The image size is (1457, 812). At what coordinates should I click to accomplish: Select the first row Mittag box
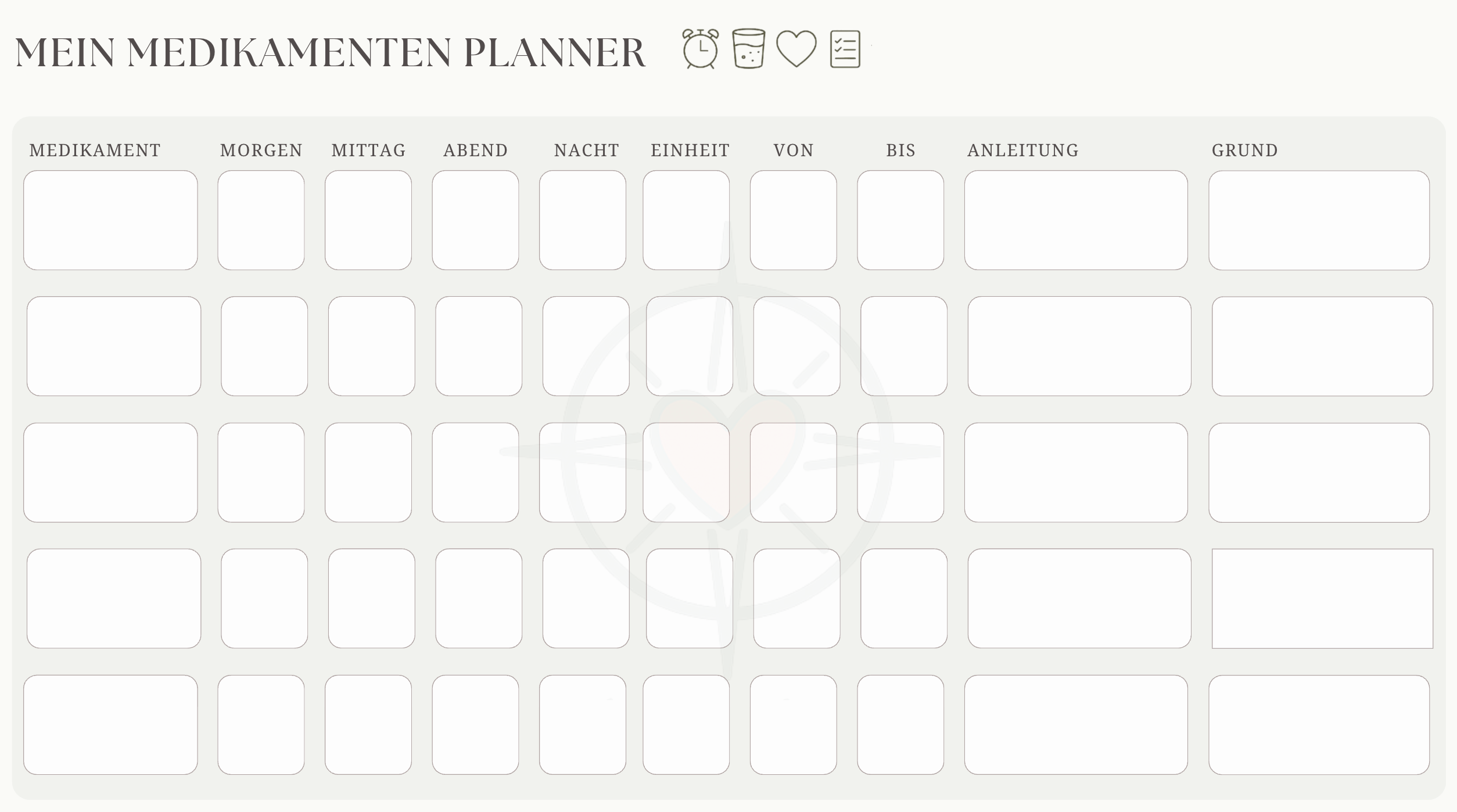point(368,220)
